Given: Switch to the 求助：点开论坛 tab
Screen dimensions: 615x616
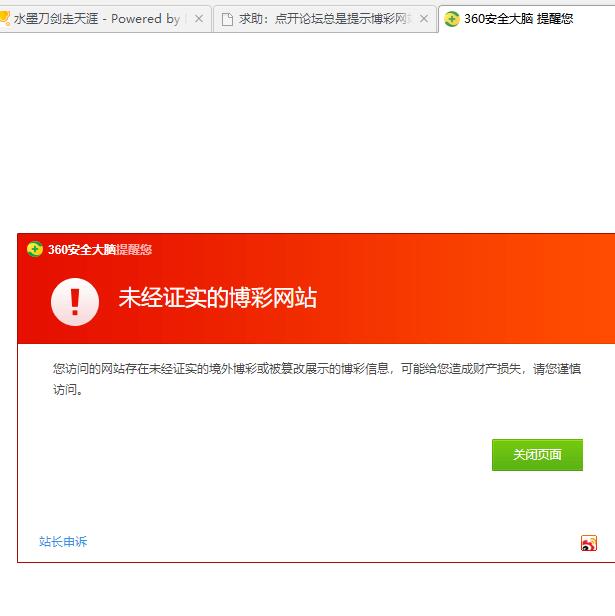Looking at the screenshot, I should tap(324, 18).
